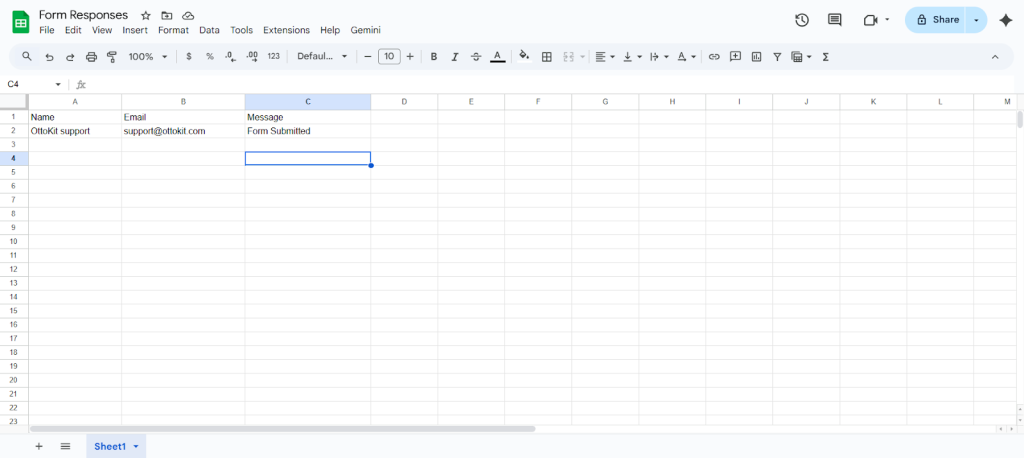Open the 100% zoom dropdown
The height and width of the screenshot is (458, 1024).
coord(147,57)
